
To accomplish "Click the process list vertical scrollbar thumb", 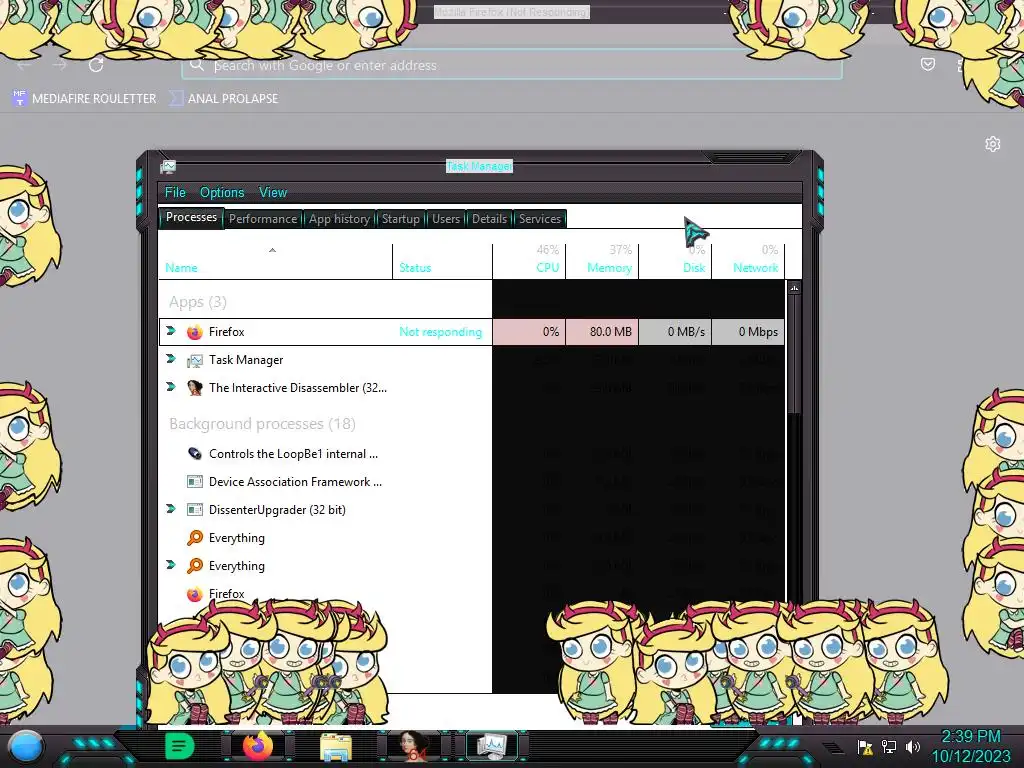I will [794, 354].
